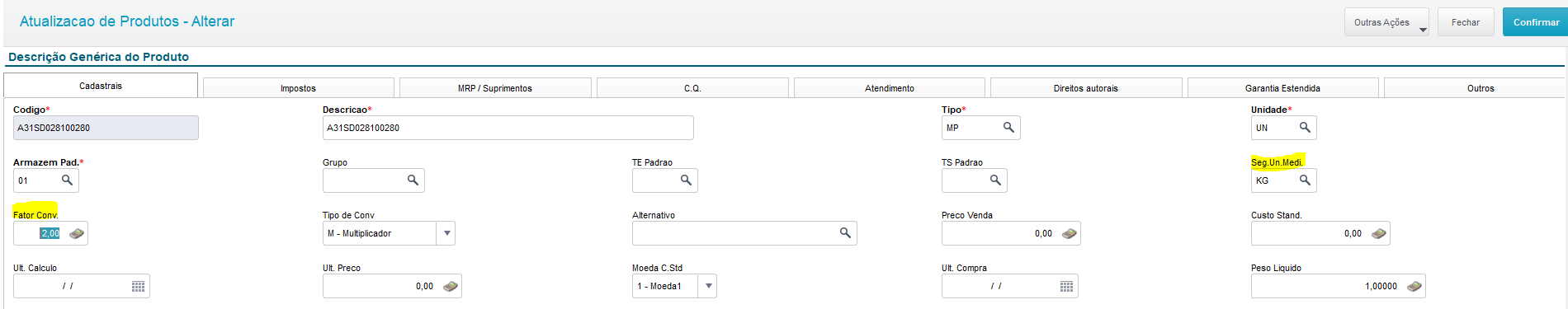Open the Outras Ações dropdown
1568x309 pixels.
[1386, 22]
